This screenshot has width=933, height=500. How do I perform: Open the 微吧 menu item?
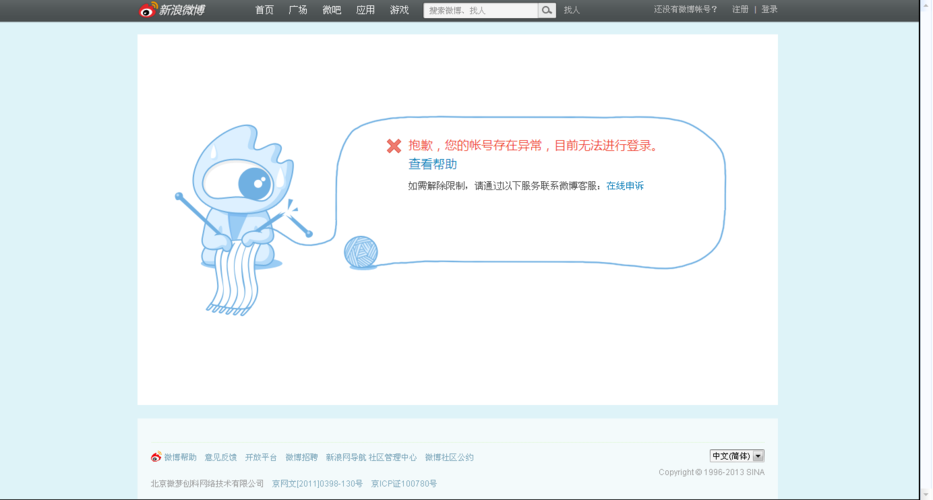click(x=332, y=10)
